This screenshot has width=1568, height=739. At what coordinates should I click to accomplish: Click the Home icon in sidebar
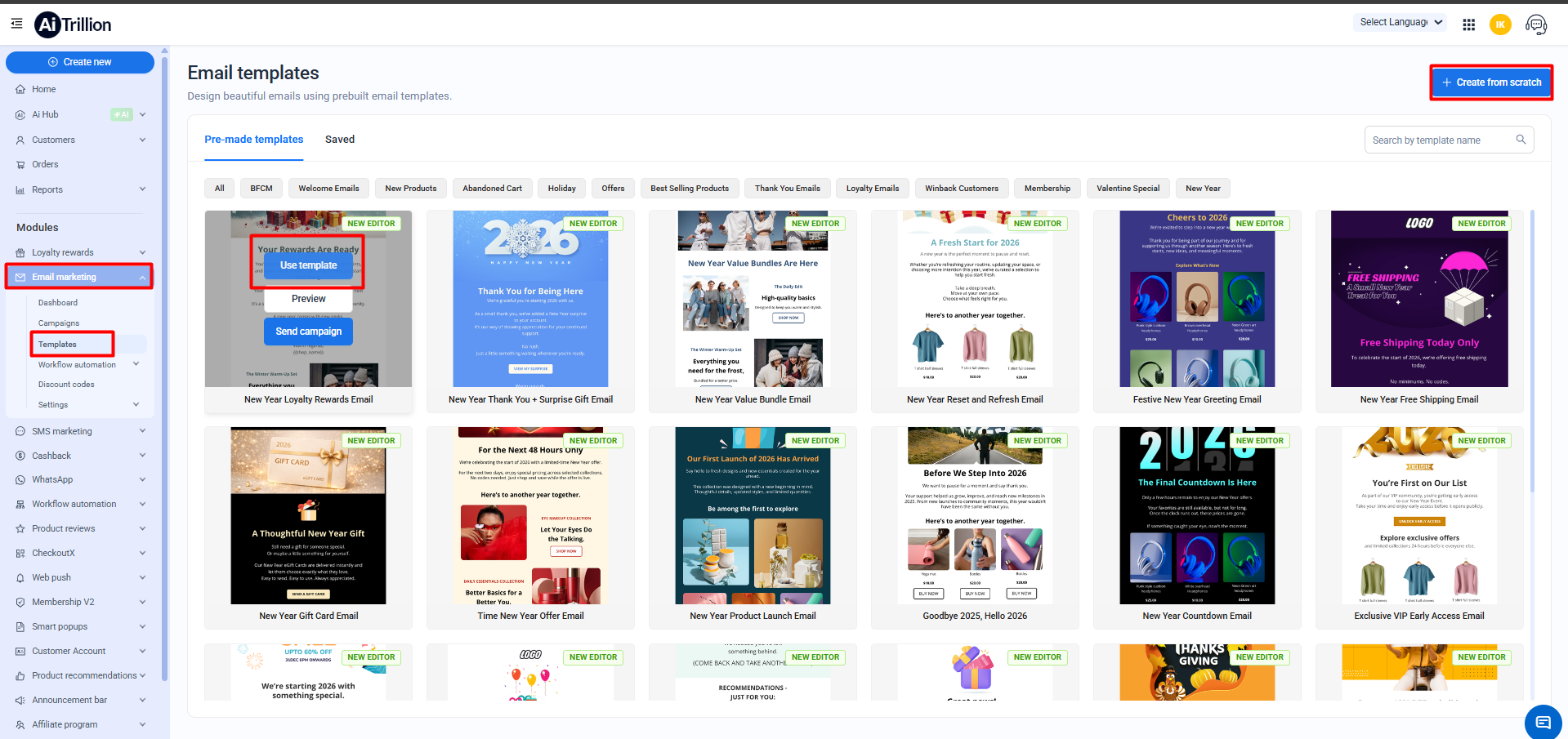point(20,90)
